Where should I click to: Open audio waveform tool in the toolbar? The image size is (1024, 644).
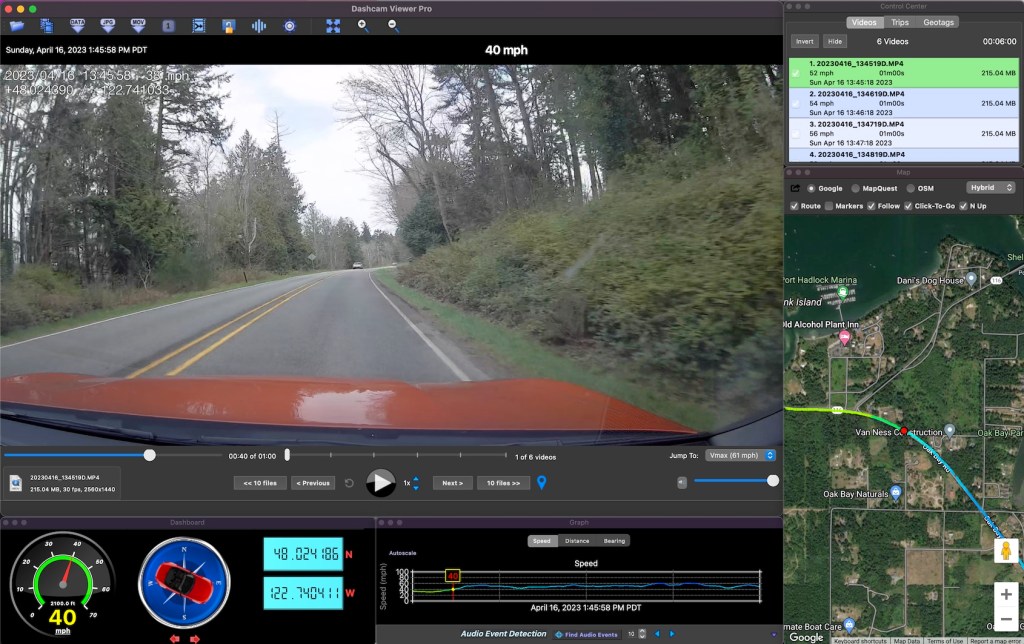[x=260, y=25]
